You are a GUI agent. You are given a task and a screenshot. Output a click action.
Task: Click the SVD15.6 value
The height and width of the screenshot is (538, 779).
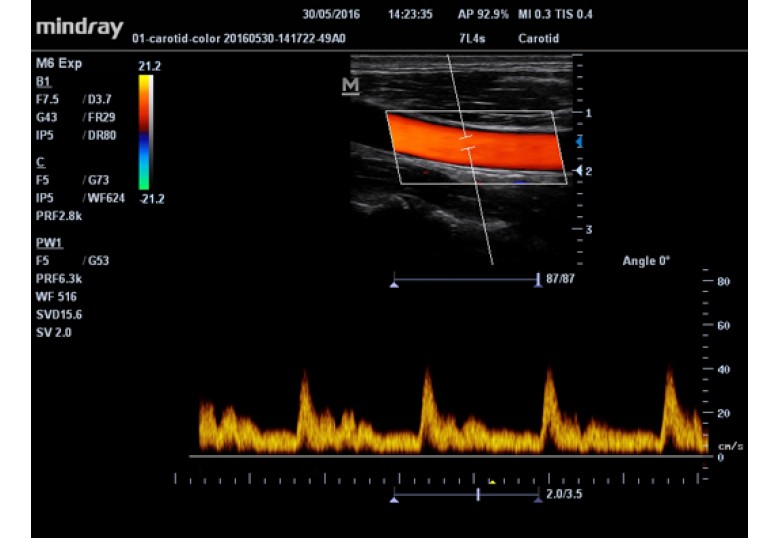[59, 314]
